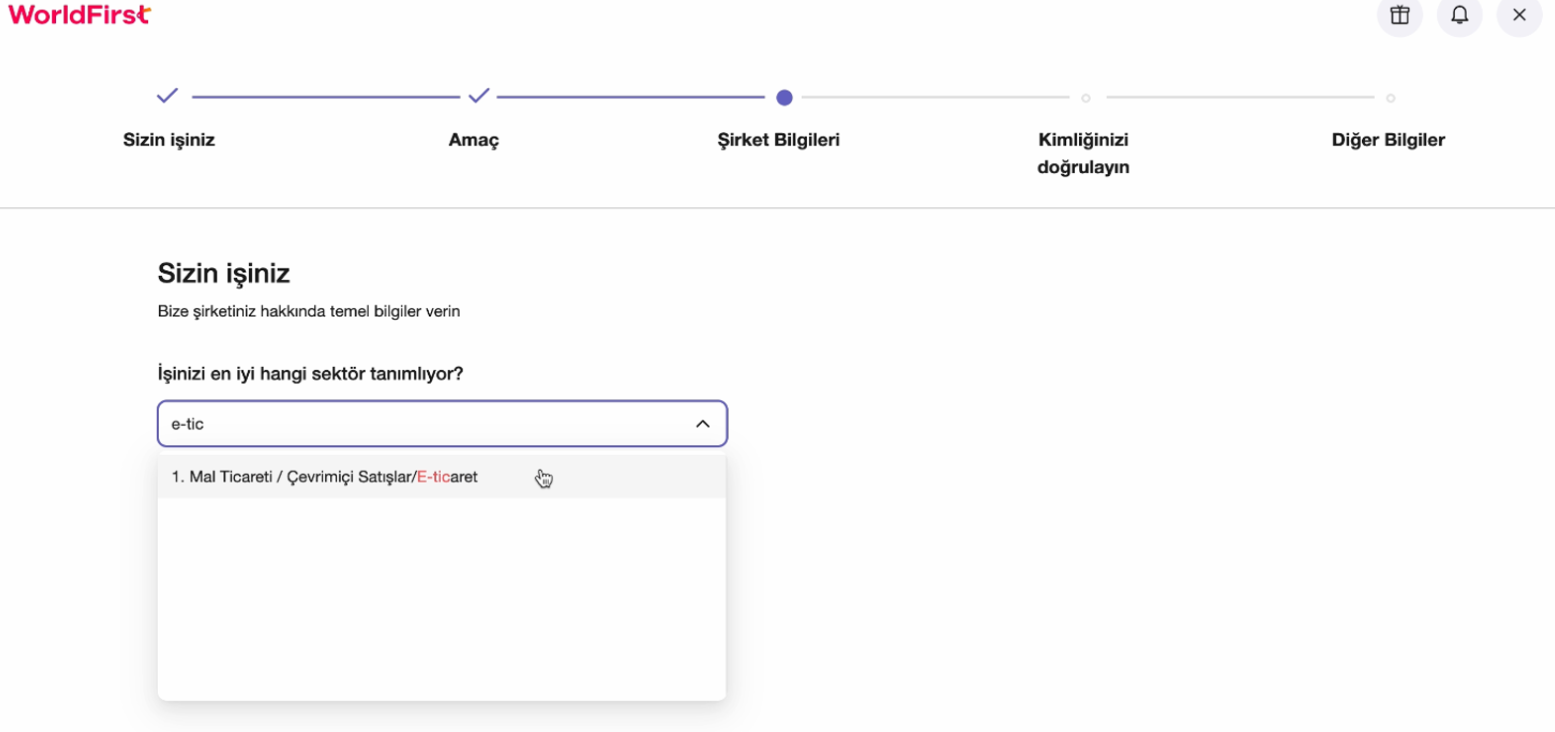Click the large Sizin işiniz page heading
The height and width of the screenshot is (732, 1555).
(x=224, y=273)
